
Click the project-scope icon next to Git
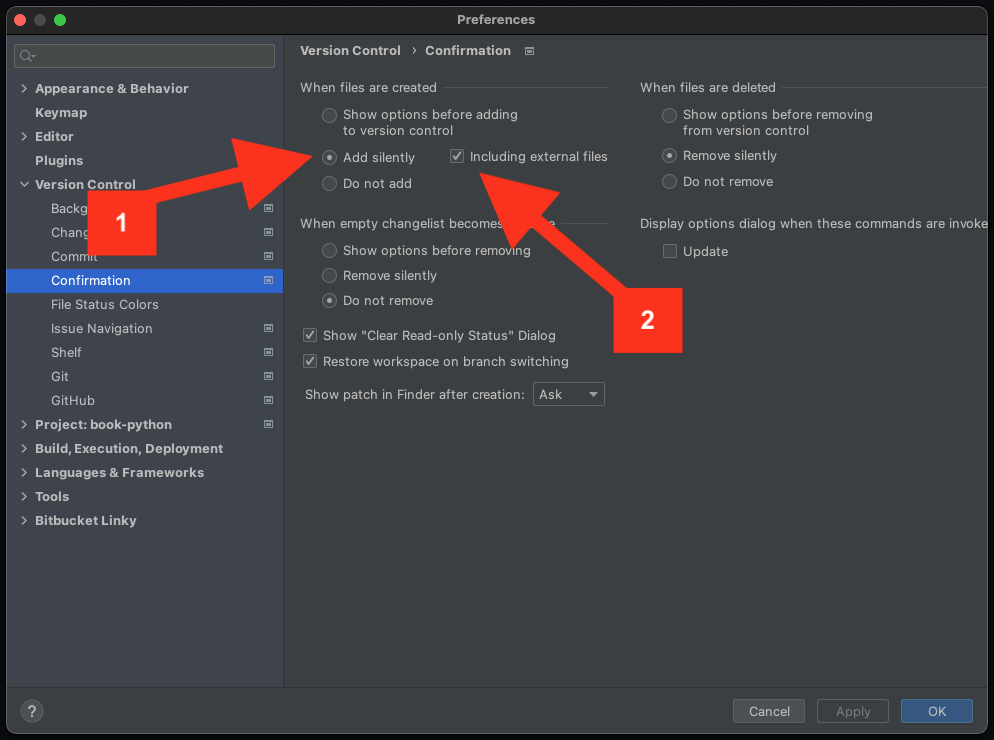tap(268, 377)
